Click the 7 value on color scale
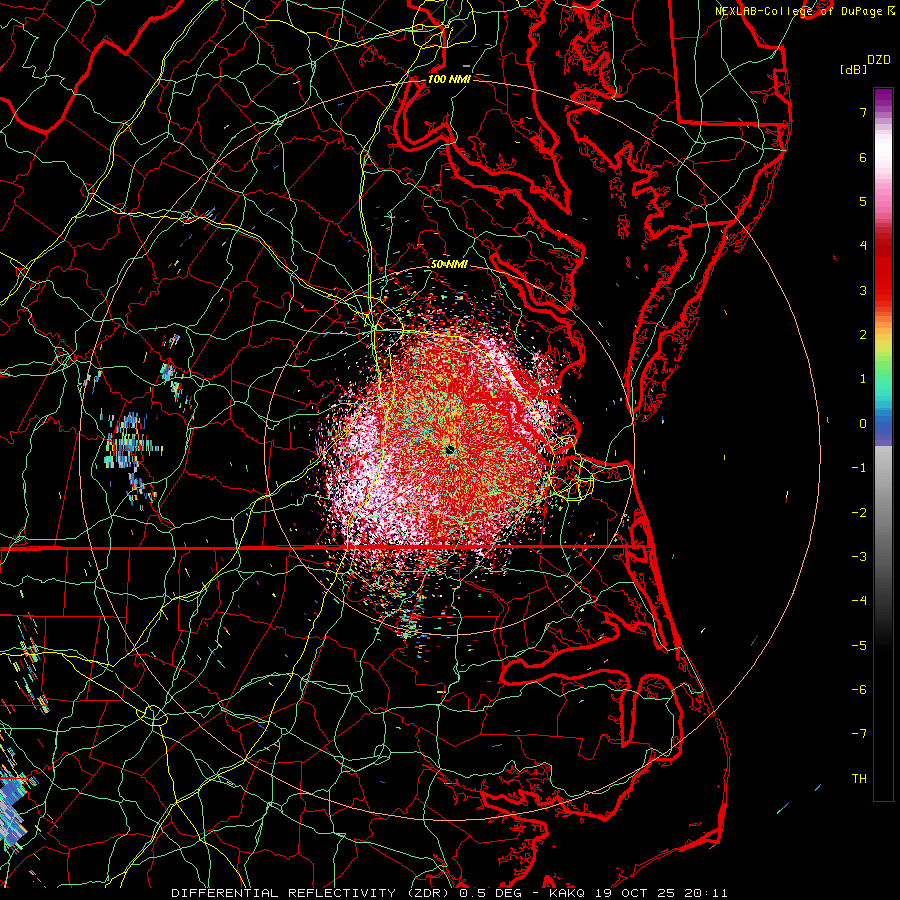Image resolution: width=900 pixels, height=900 pixels. pos(863,112)
